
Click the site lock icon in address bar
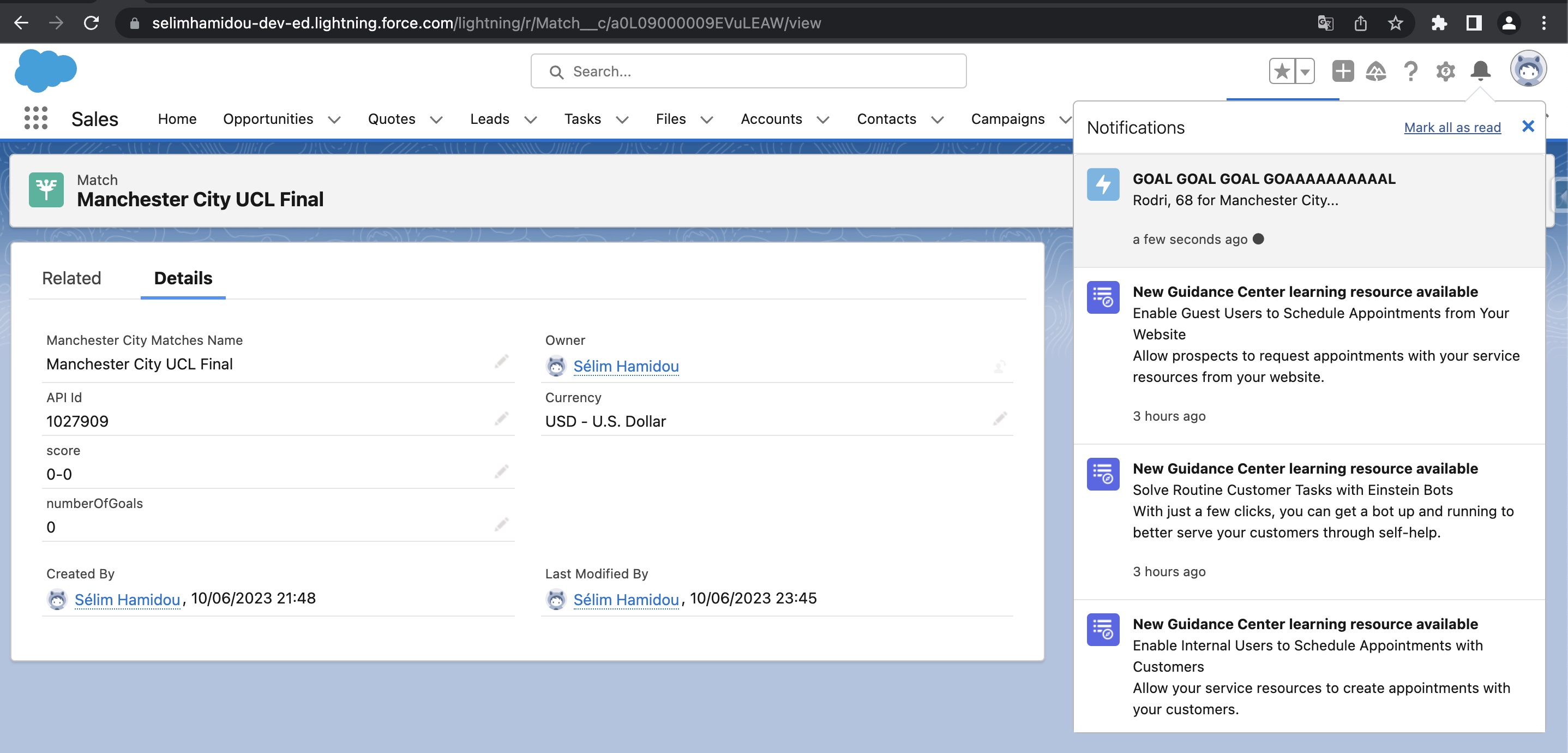pos(135,23)
